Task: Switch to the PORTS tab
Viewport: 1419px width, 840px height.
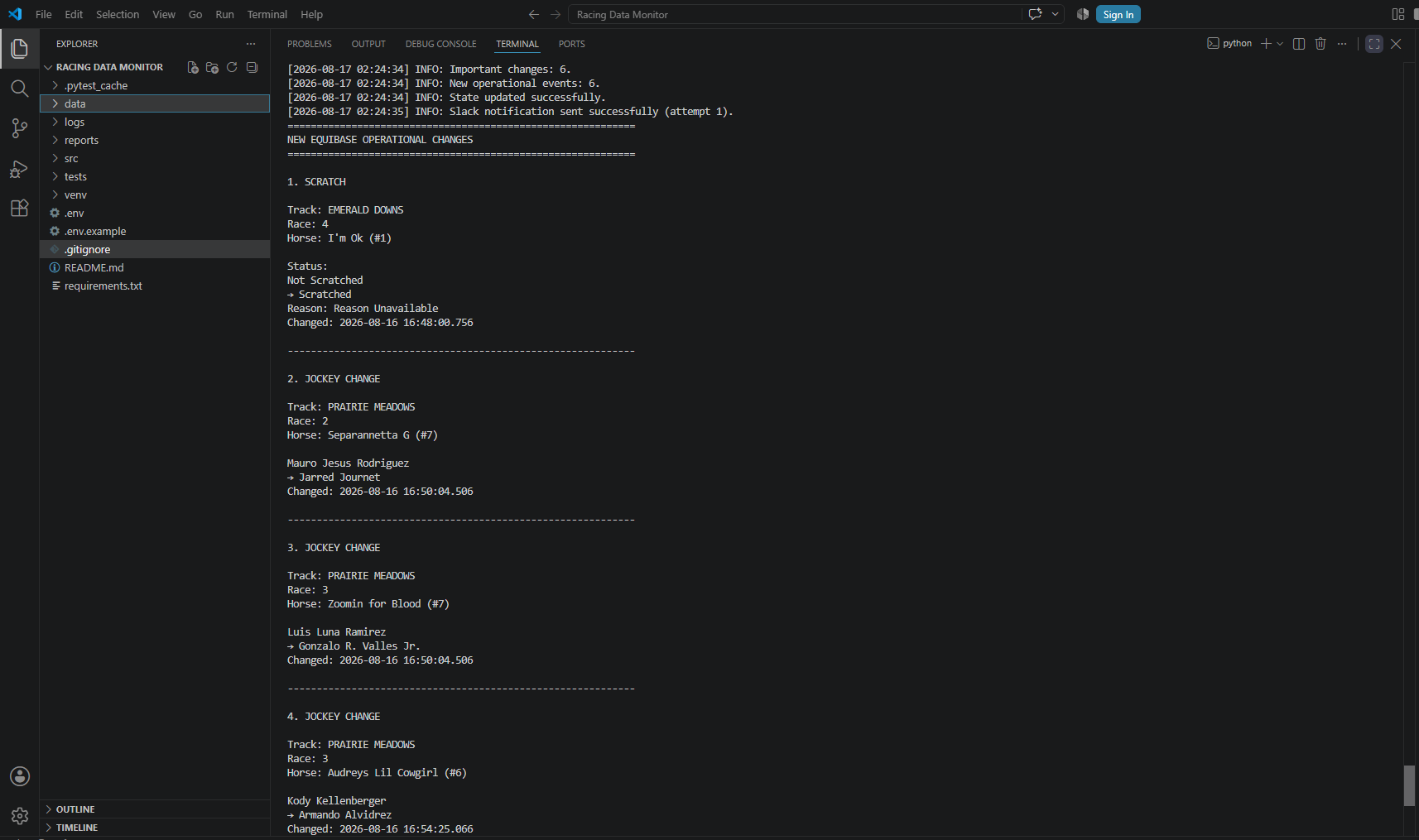Action: [572, 44]
